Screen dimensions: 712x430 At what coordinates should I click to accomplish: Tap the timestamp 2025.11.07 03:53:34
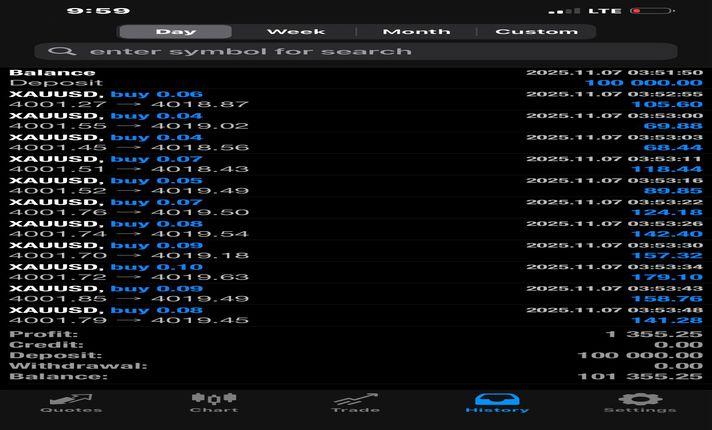tap(614, 267)
